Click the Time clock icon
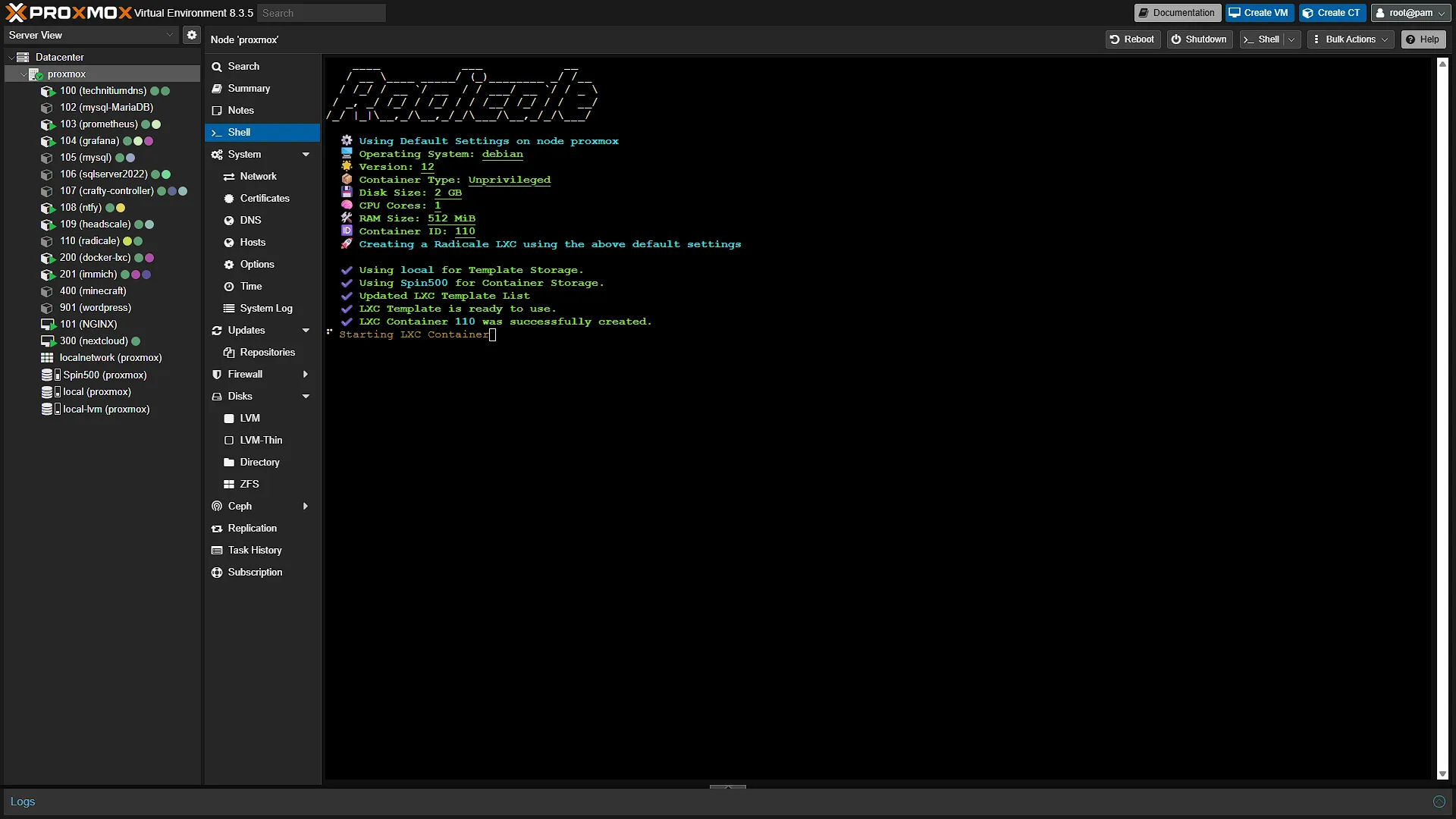 229,287
